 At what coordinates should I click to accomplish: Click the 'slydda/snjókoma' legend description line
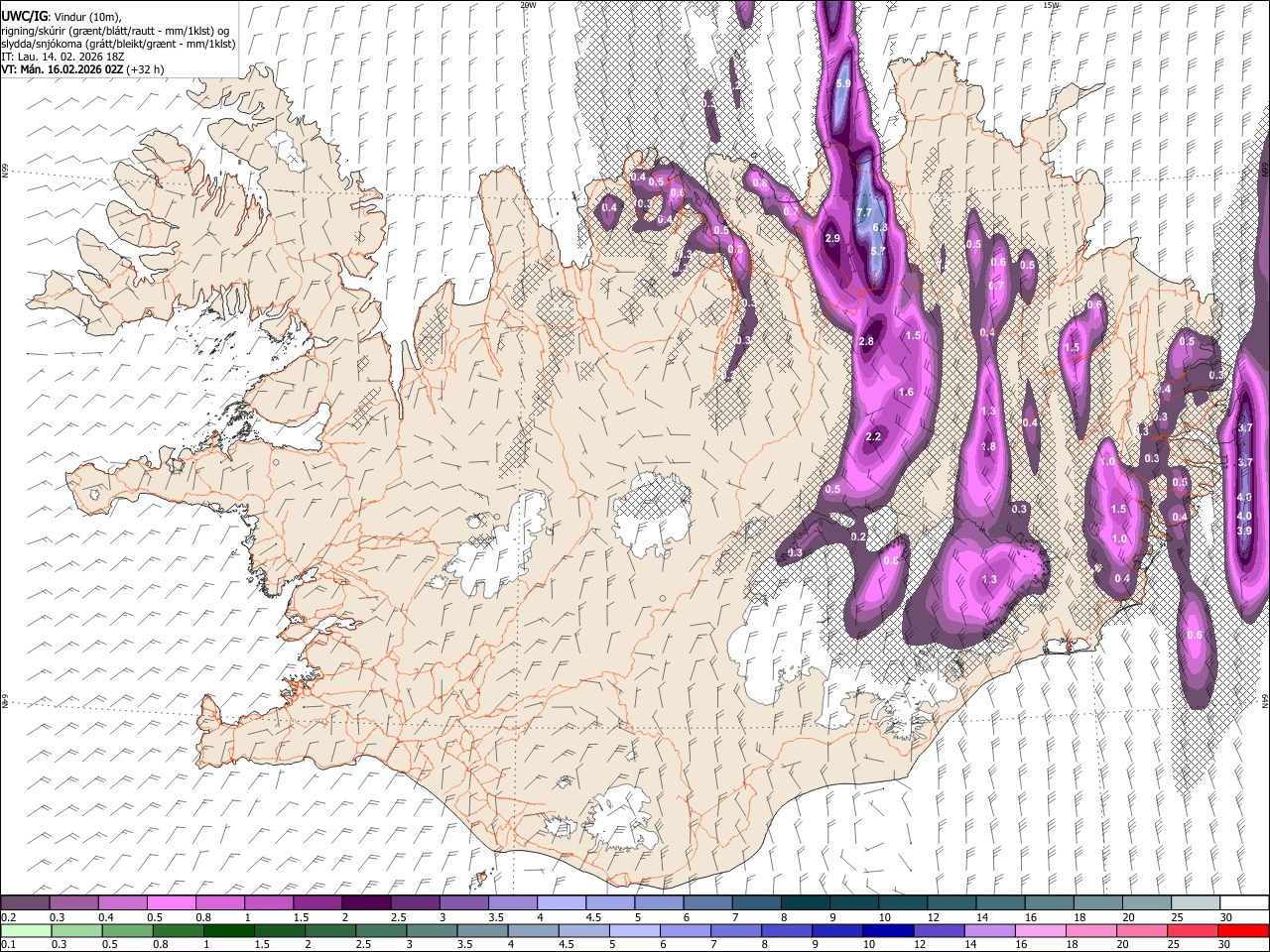118,44
